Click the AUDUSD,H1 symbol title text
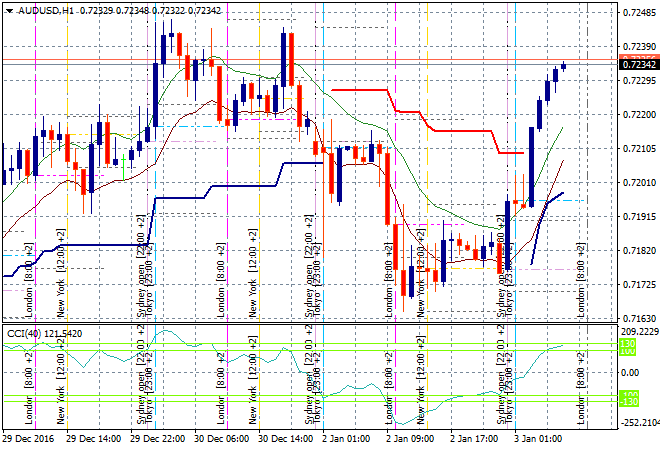 (46, 11)
